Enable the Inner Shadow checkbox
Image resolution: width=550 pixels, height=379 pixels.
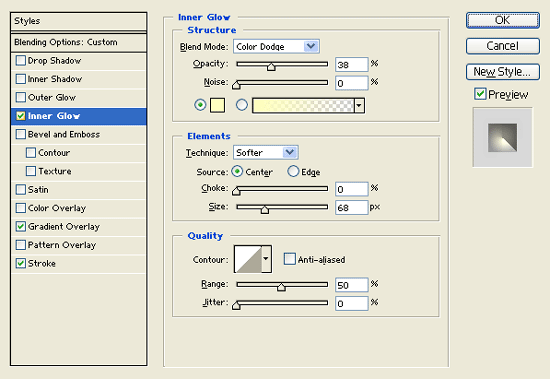pos(21,79)
